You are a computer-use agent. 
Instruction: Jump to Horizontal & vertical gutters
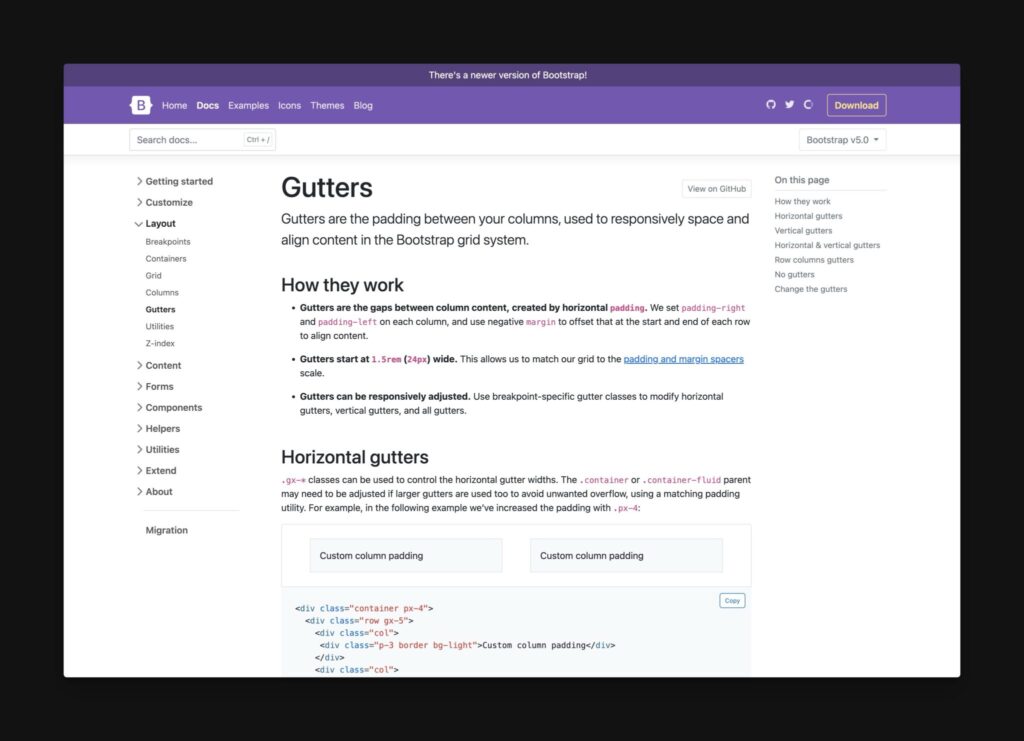(827, 245)
